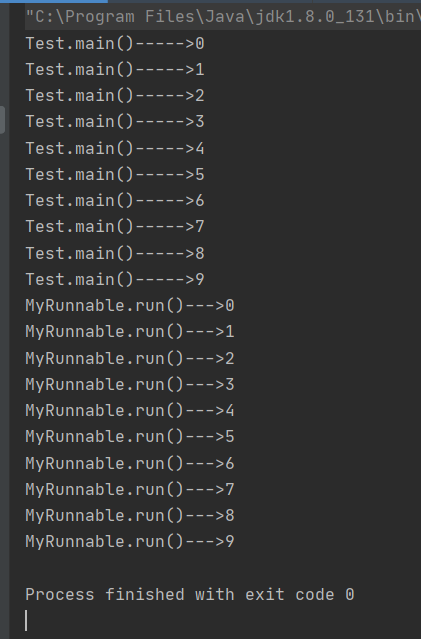The image size is (421, 639).
Task: Click the line MyRunnable.run()--->9
Action: point(130,542)
